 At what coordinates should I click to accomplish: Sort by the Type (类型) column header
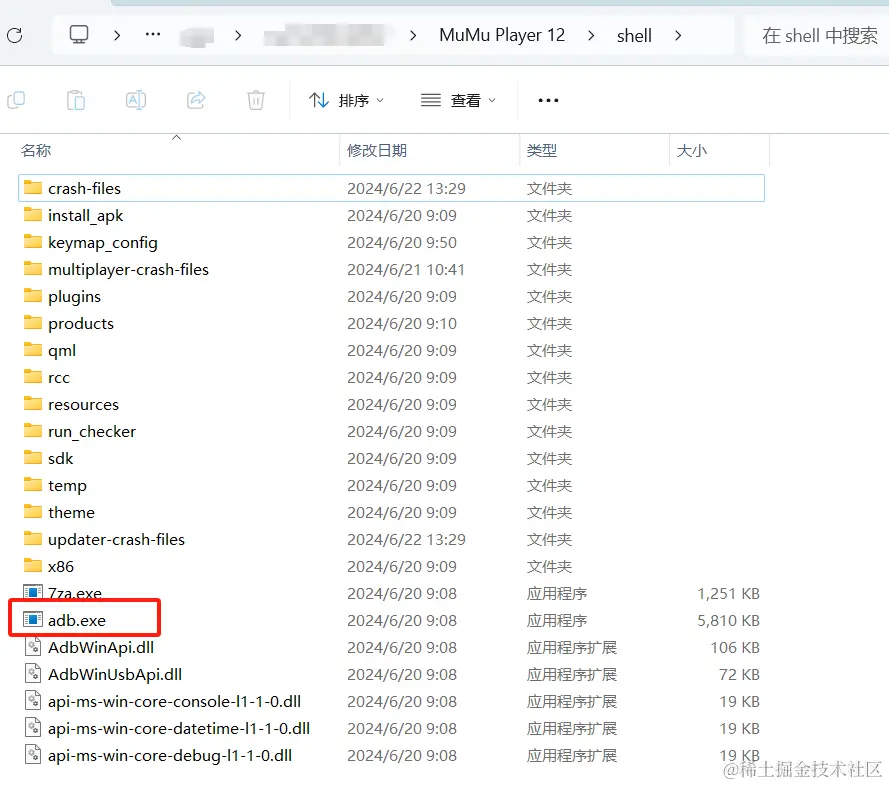541,150
